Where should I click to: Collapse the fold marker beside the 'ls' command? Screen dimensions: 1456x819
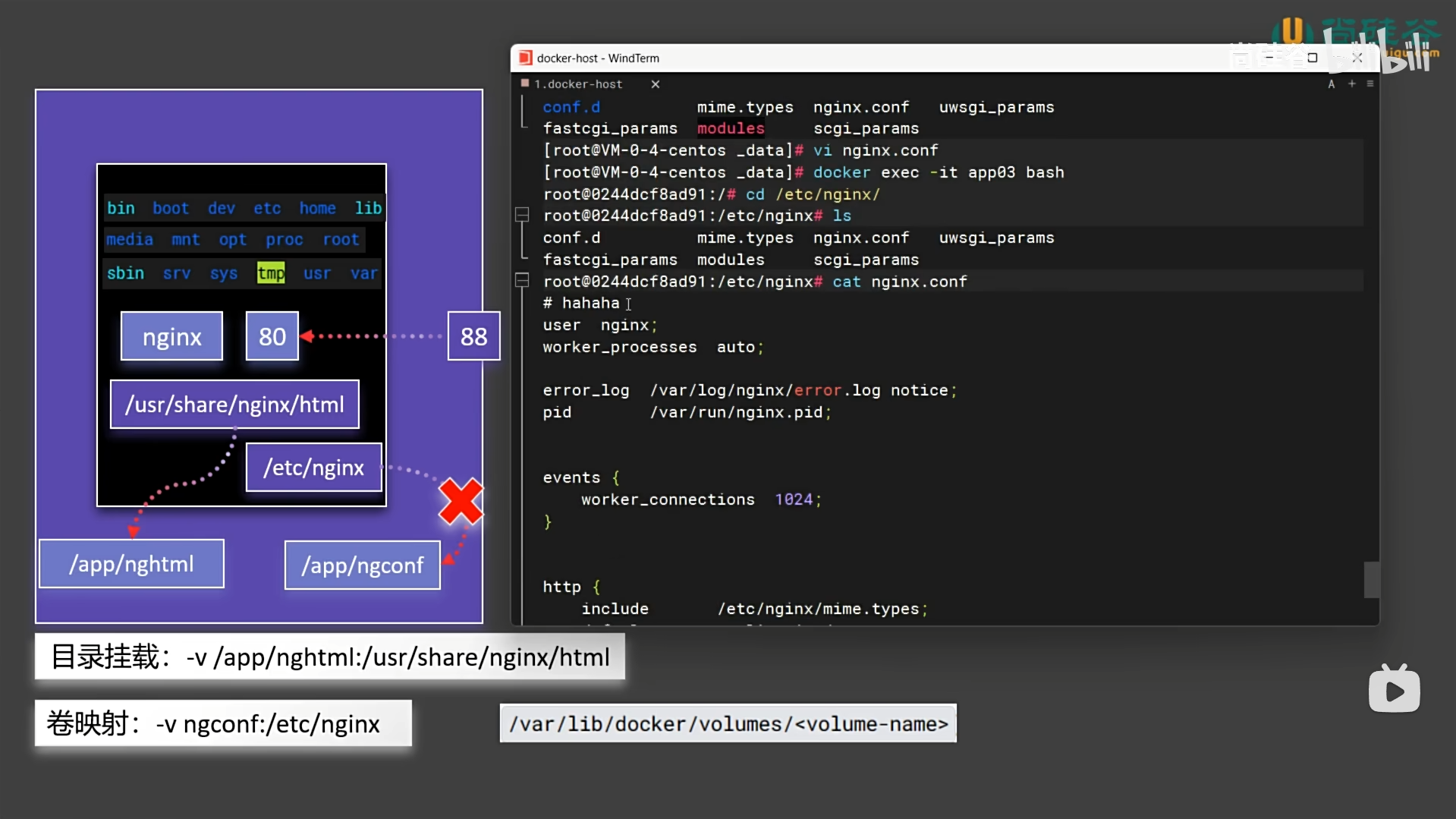(x=522, y=215)
